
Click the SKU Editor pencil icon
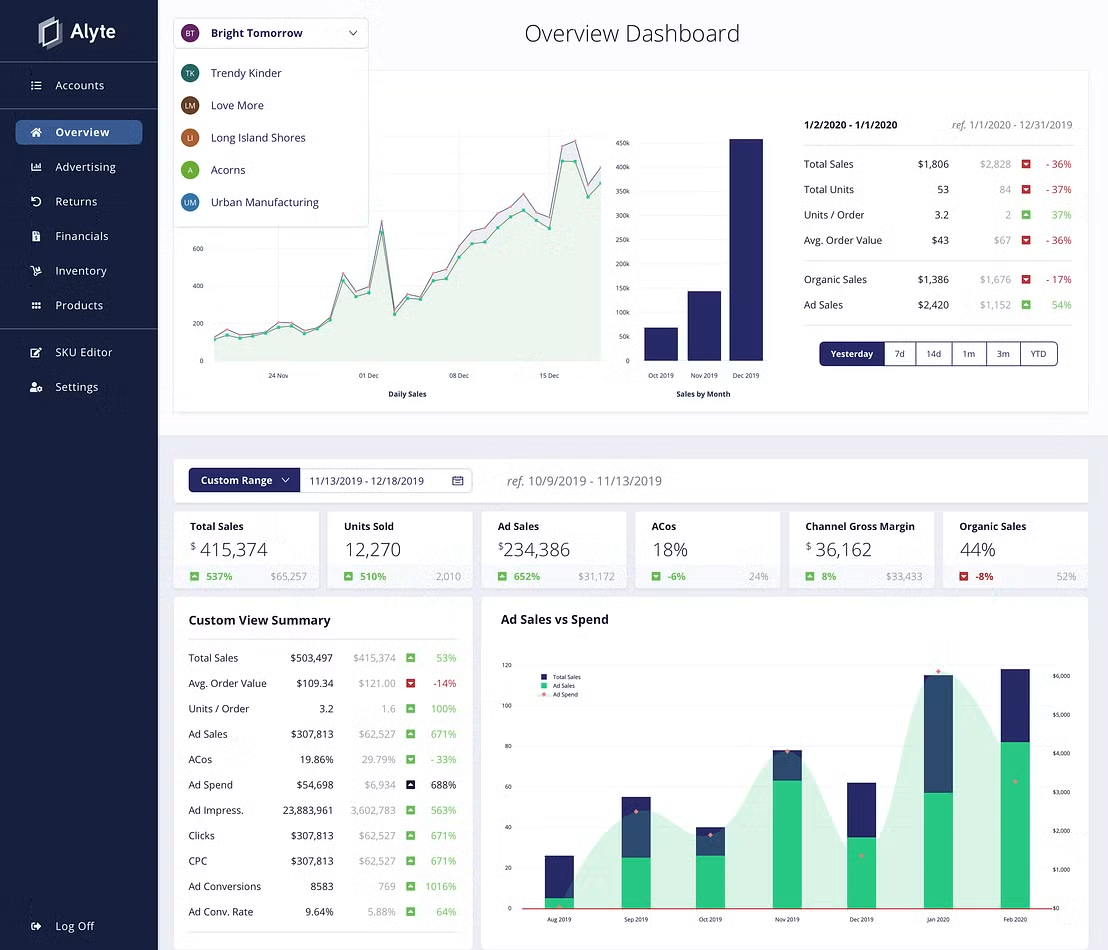(36, 353)
